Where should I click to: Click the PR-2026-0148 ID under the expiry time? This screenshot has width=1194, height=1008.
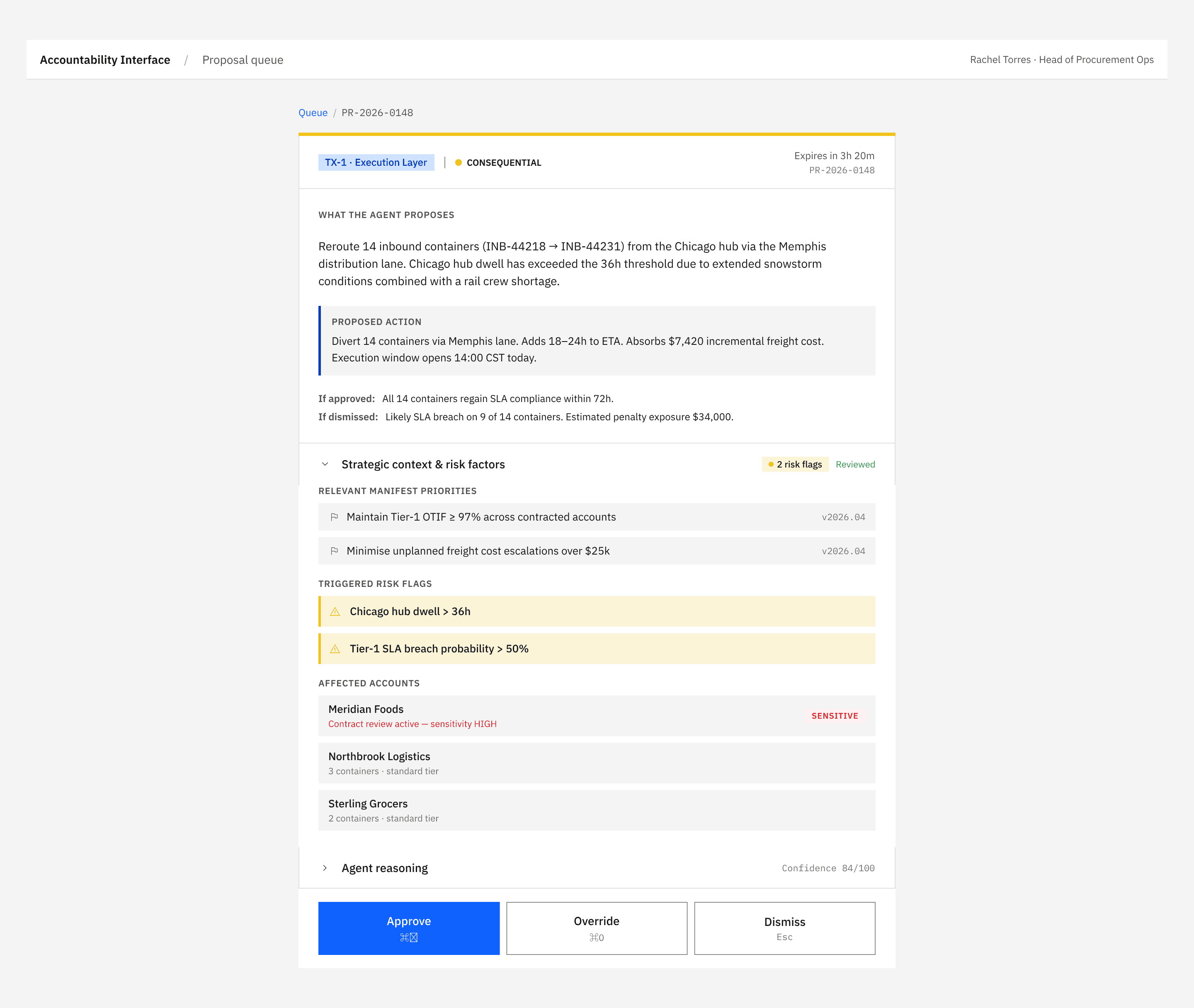click(841, 170)
